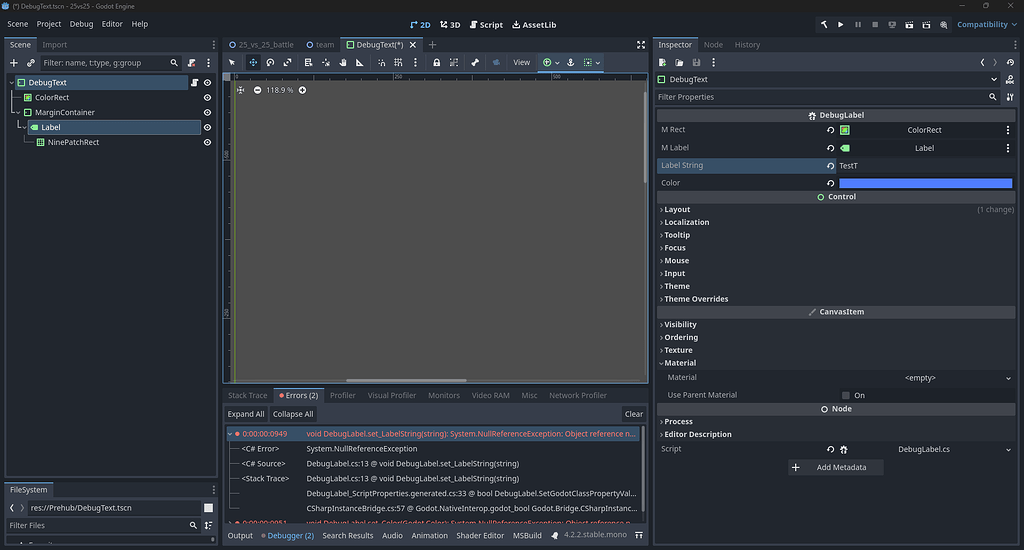Clear the debugger errors list
Screen dimensions: 1024x550
coord(633,414)
